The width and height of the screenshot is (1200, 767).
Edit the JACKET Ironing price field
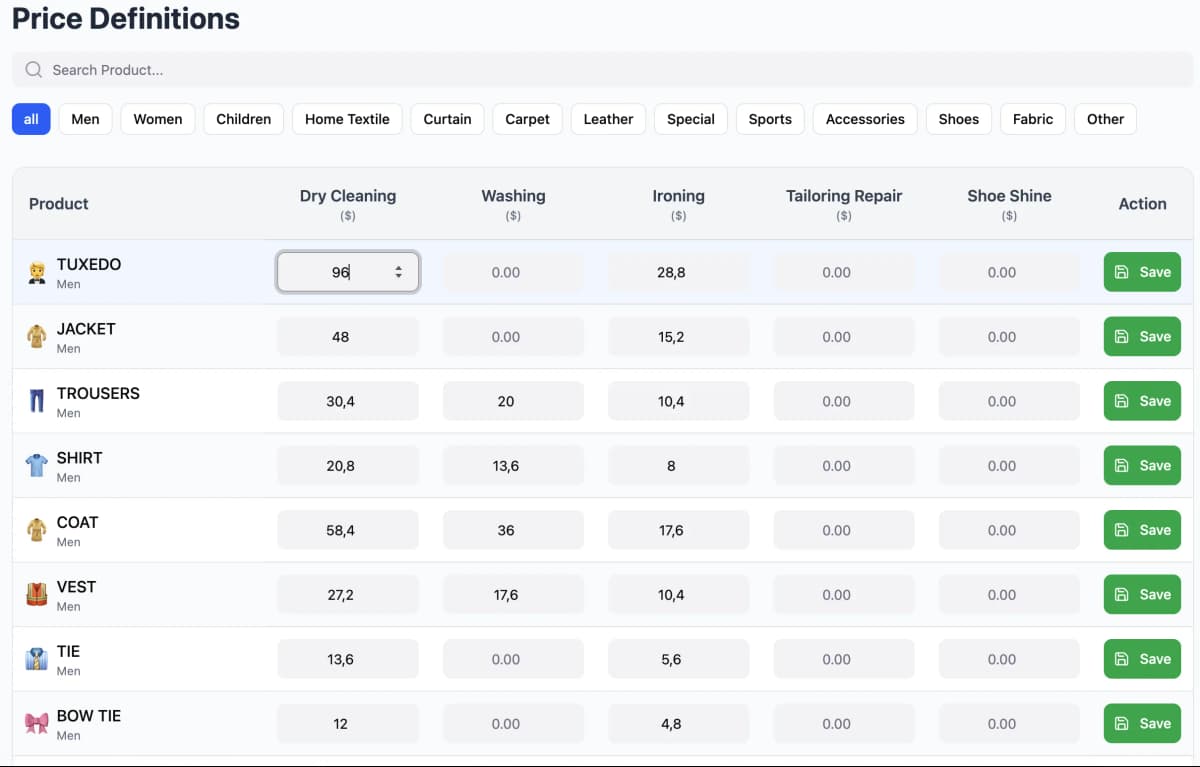coord(678,337)
